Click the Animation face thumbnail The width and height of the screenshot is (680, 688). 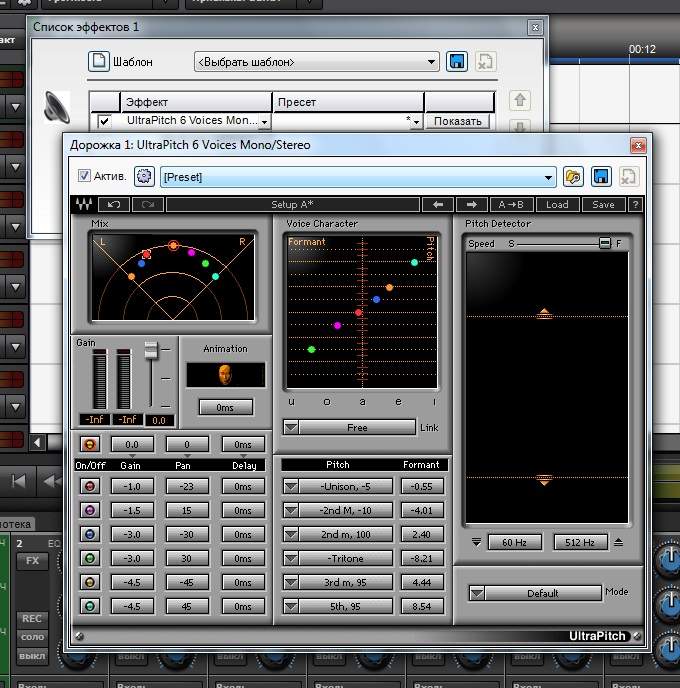click(x=225, y=375)
